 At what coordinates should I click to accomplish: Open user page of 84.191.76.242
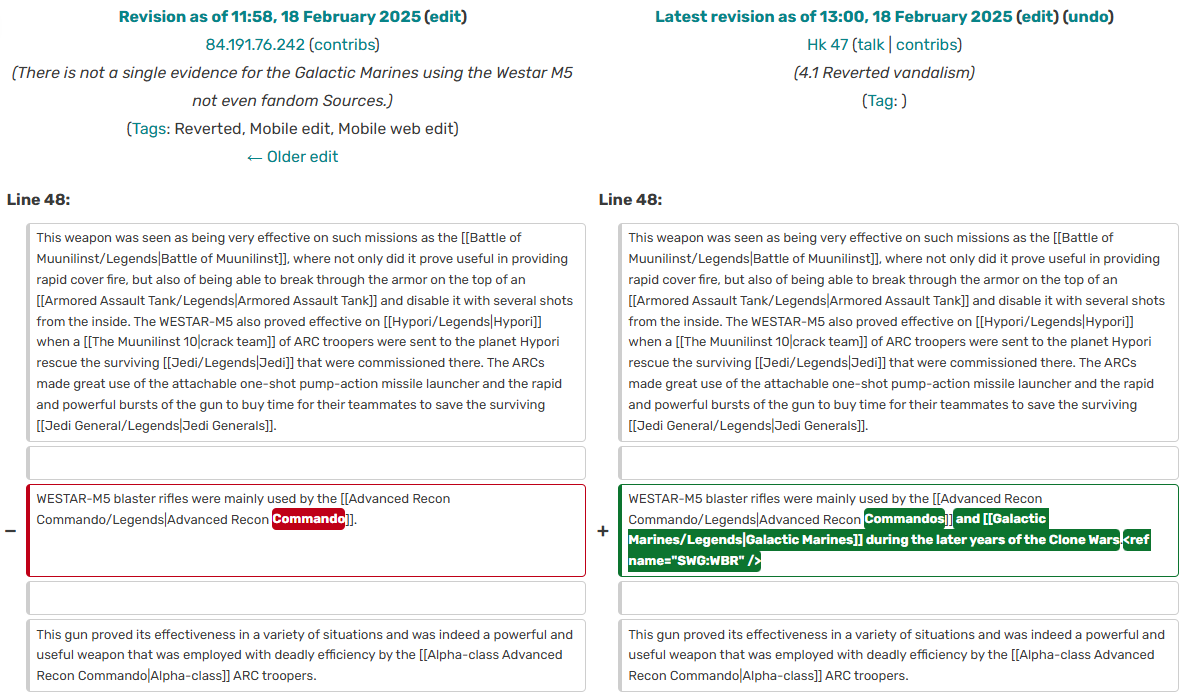click(x=255, y=45)
